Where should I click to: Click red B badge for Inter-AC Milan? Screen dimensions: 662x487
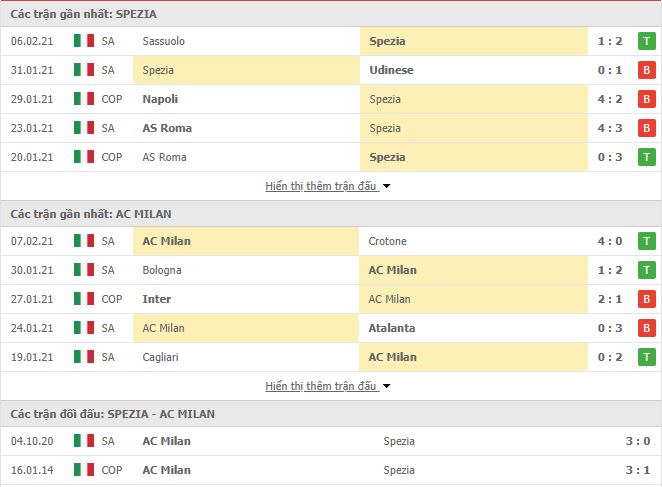point(646,299)
